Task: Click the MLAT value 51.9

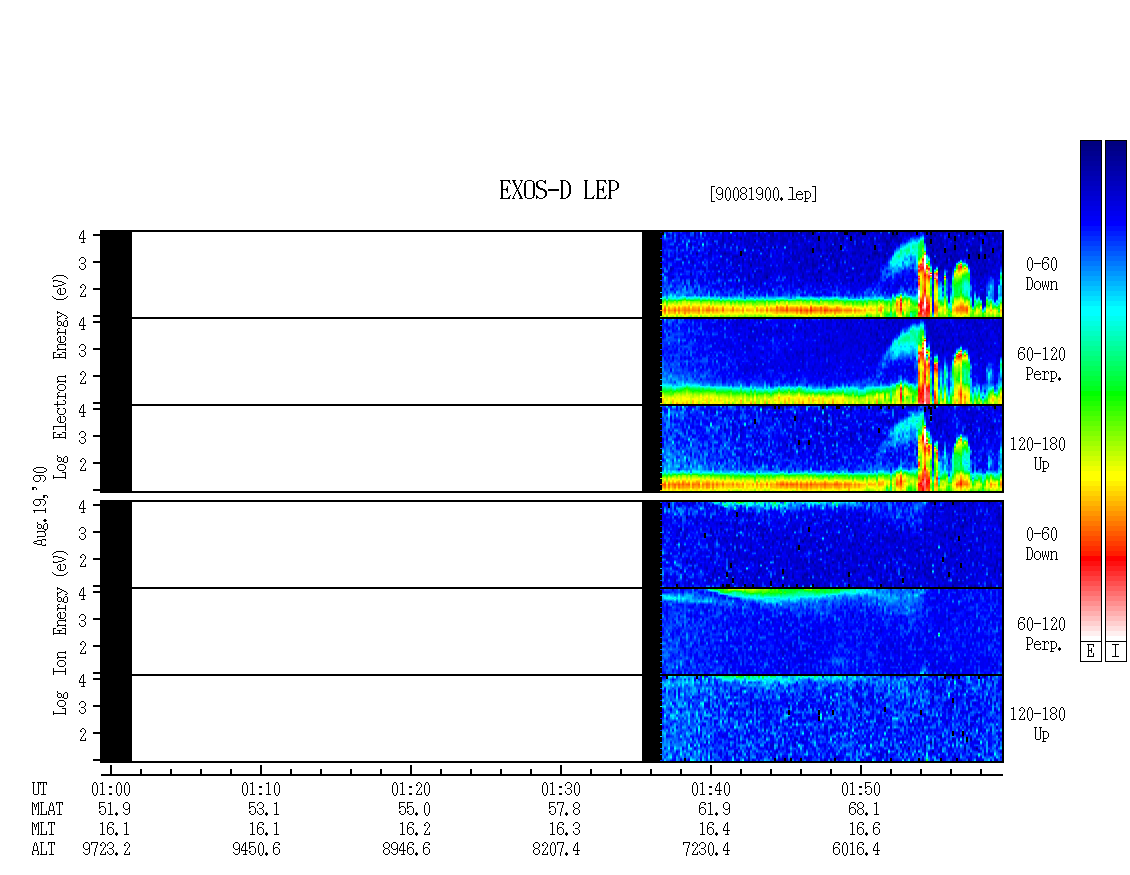Action: coord(115,809)
